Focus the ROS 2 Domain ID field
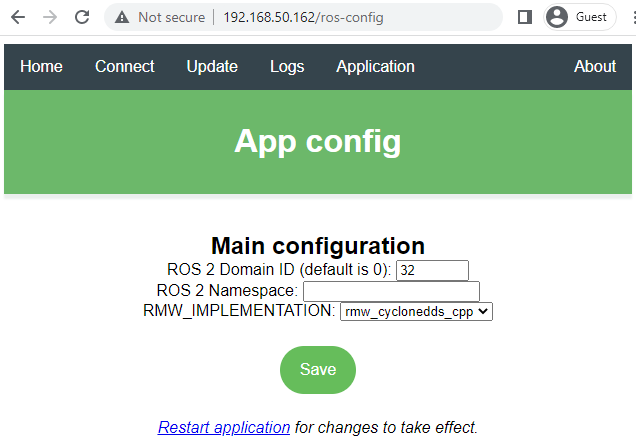636x439 pixels. (x=432, y=270)
